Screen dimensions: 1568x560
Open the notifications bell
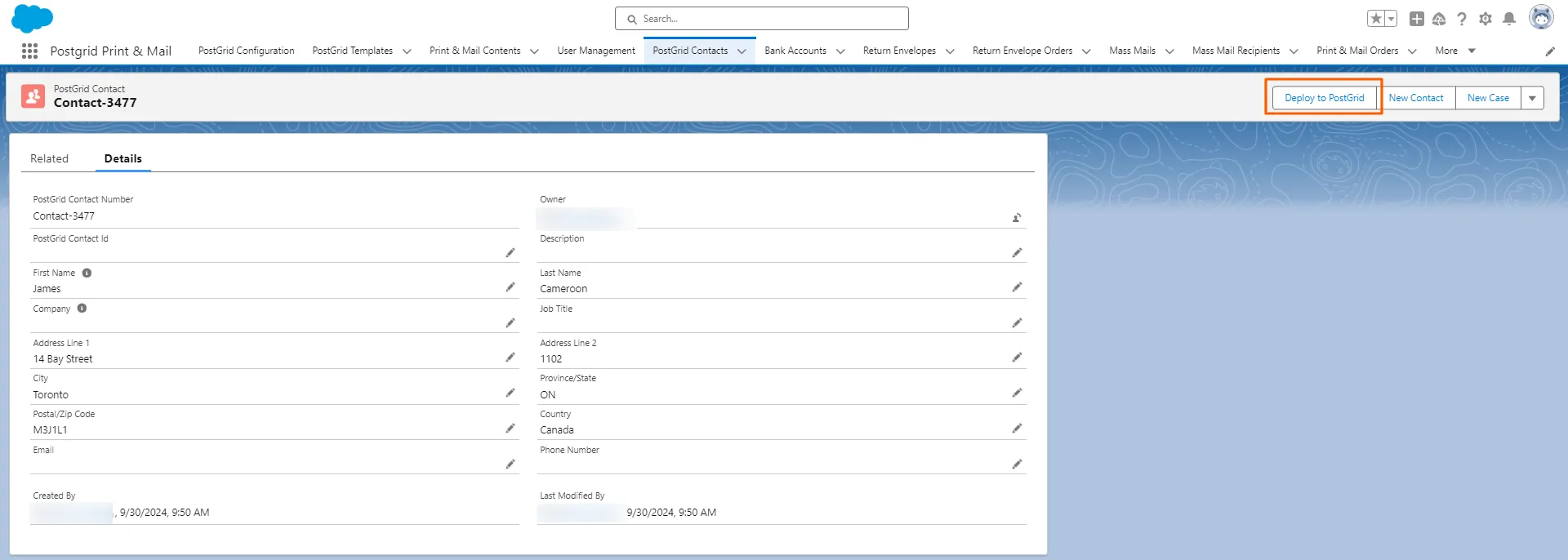pos(1509,19)
